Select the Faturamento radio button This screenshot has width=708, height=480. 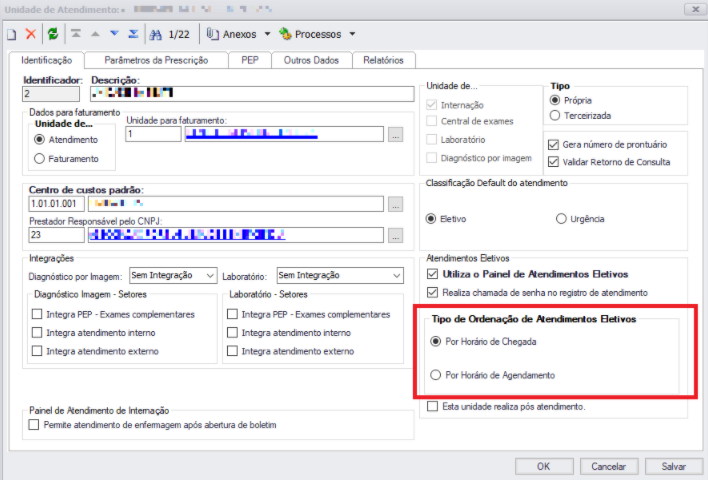[x=40, y=158]
